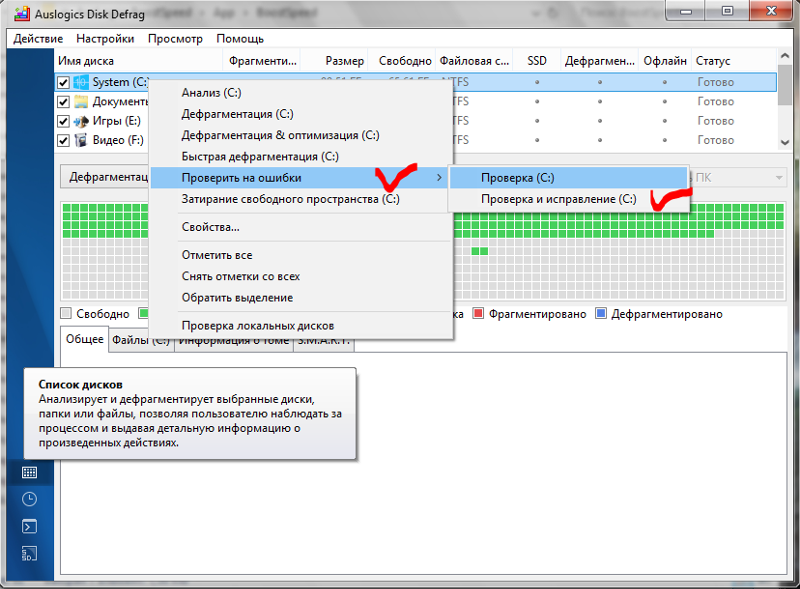Sort by Имя диска column header

138,61
